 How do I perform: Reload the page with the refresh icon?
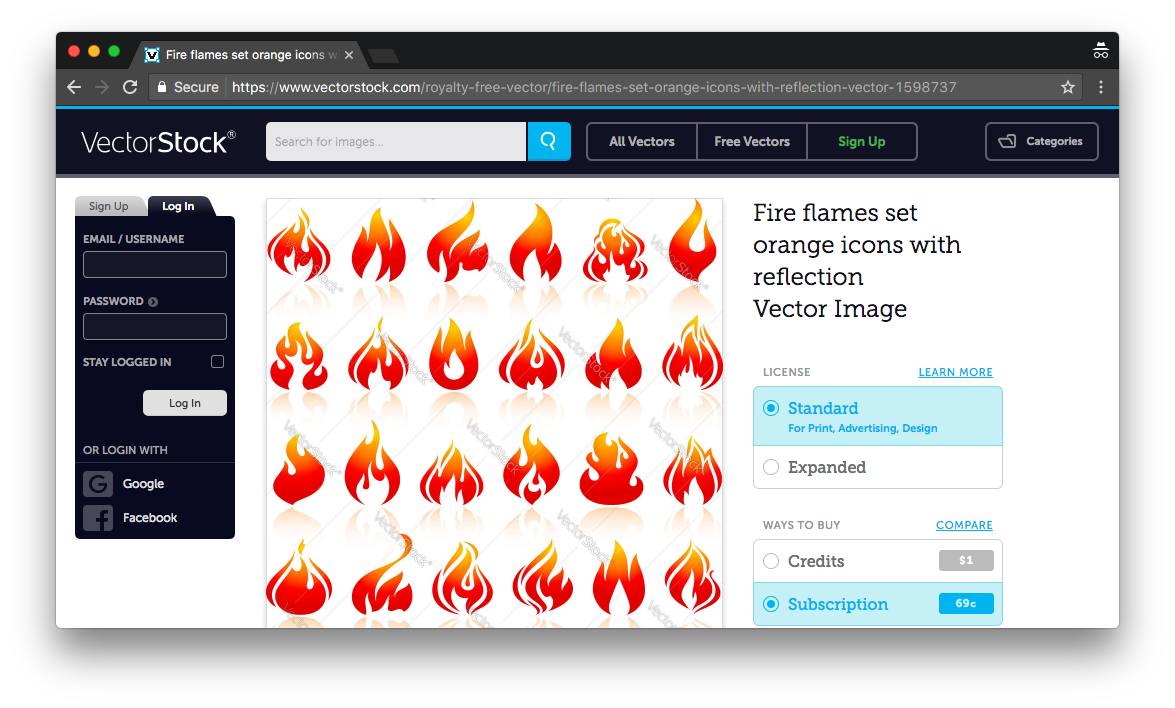tap(130, 87)
